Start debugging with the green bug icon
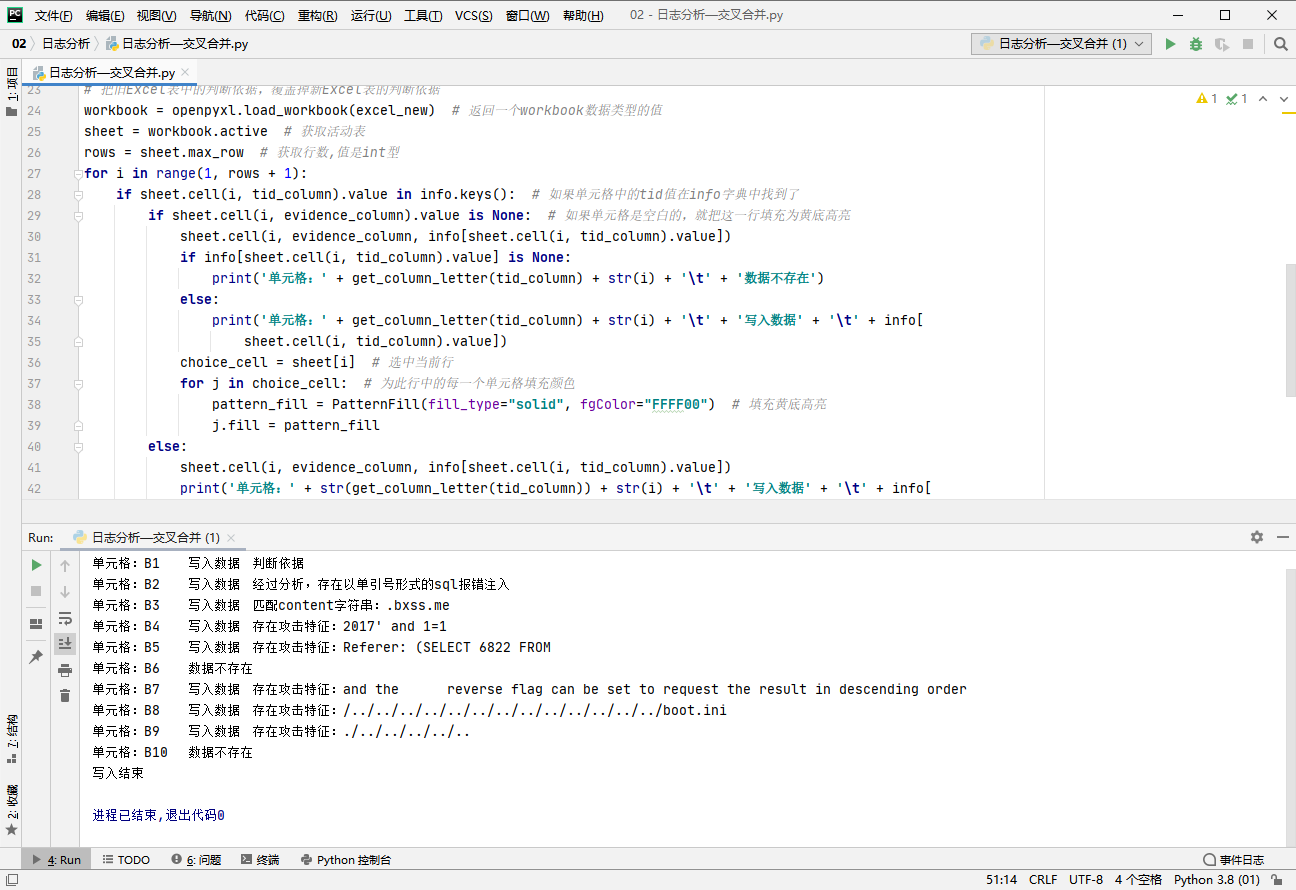This screenshot has width=1296, height=890. [x=1196, y=44]
